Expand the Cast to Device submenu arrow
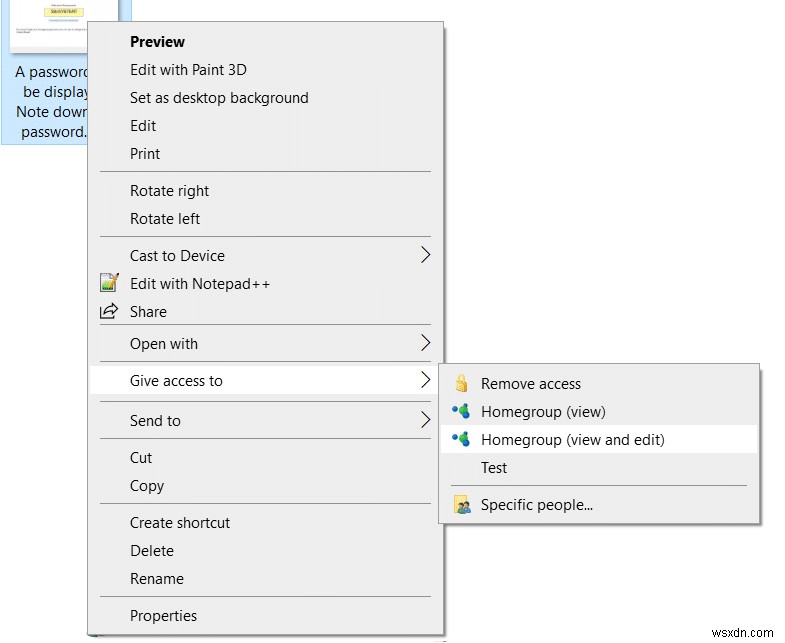This screenshot has width=785, height=643. point(425,255)
